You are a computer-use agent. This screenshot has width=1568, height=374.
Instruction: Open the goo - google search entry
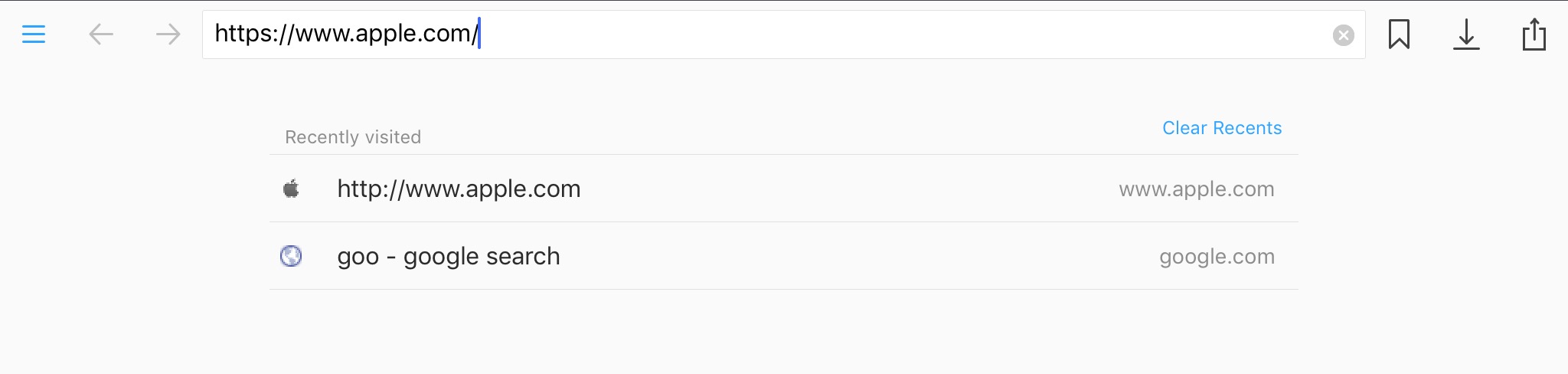[784, 256]
